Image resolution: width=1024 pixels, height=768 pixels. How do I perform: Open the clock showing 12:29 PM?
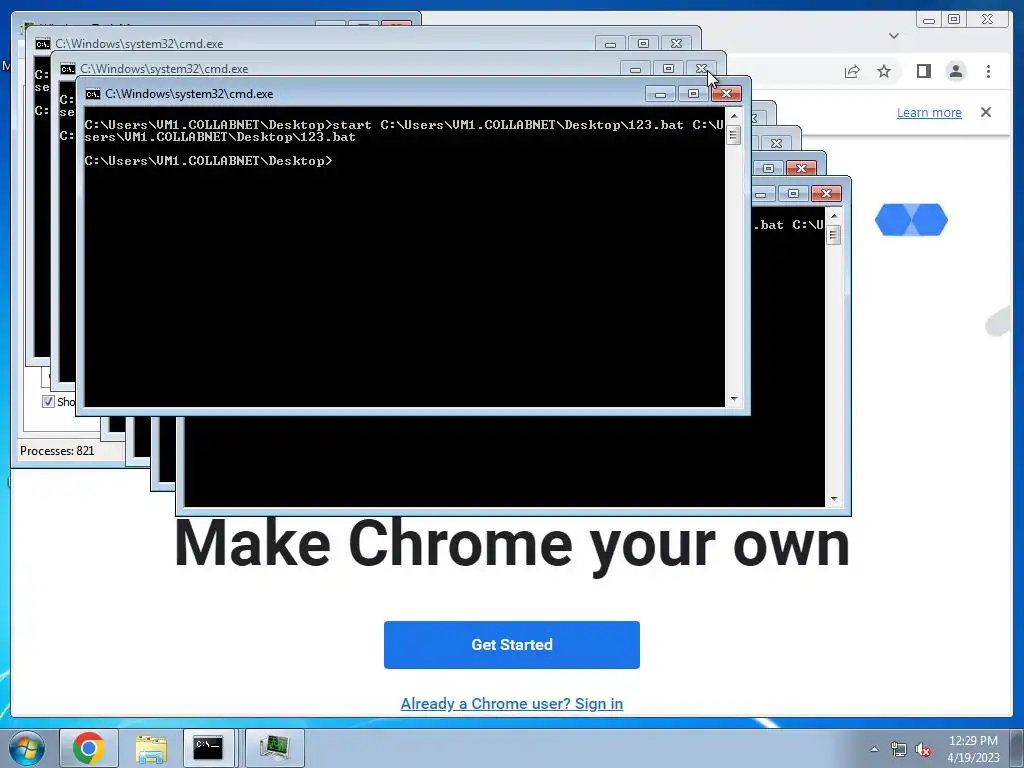pyautogui.click(x=973, y=741)
